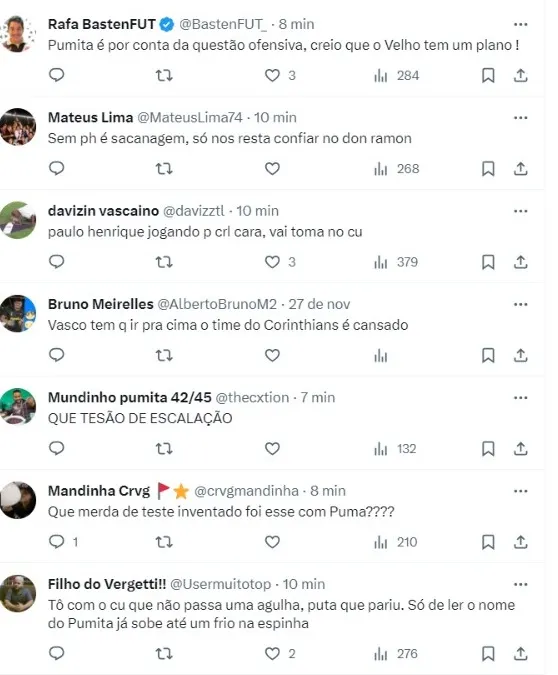
Task: Retweet Mateus Lima's post
Action: (164, 168)
